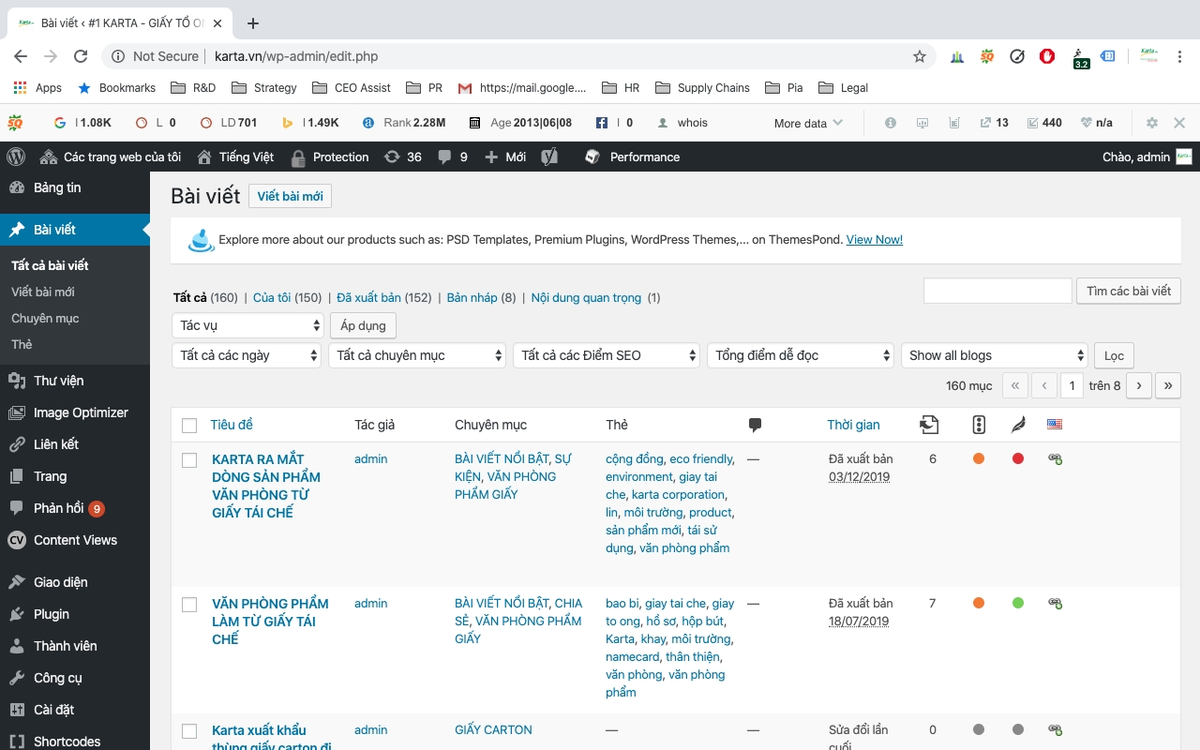Open Performance menu in admin bar
Image resolution: width=1200 pixels, height=750 pixels.
tap(632, 157)
